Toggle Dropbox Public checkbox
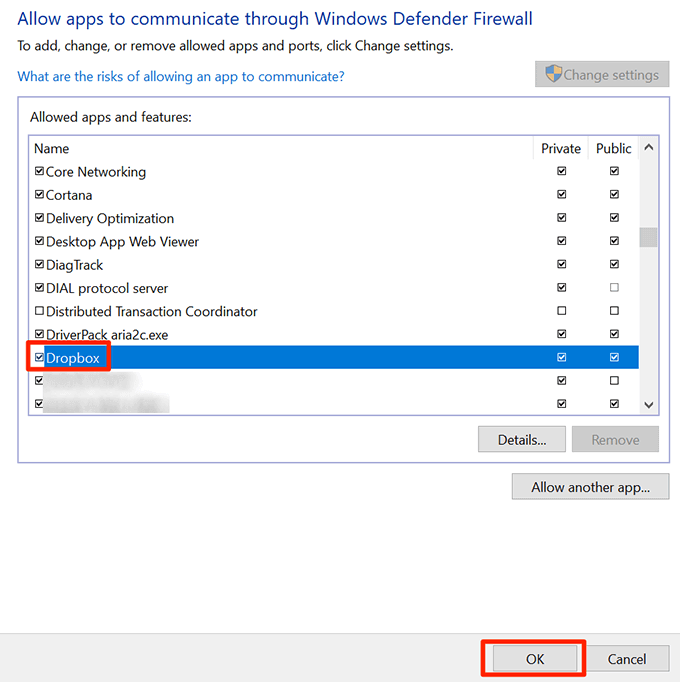Viewport: 680px width, 682px height. (x=614, y=357)
